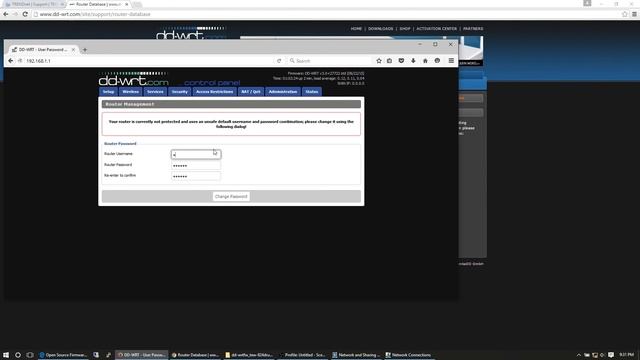Focus the Router Username field
640x360 pixels.
(196, 154)
